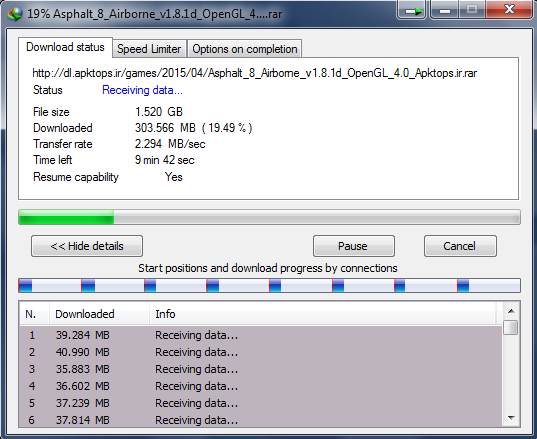Open the Options on completion tab
The width and height of the screenshot is (537, 439).
coord(245,49)
